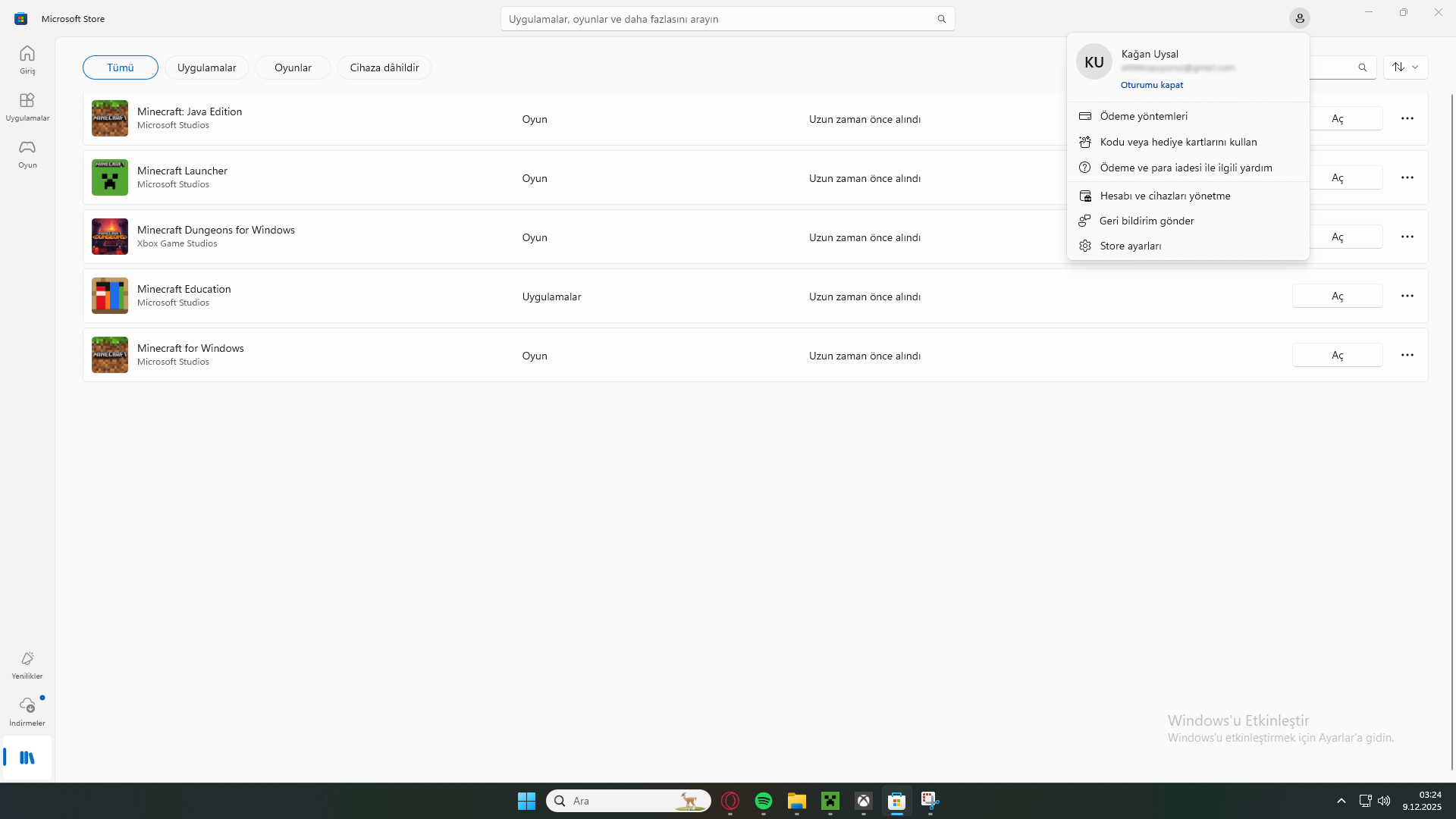
Task: Open the Yenilikler what's new icon
Action: 27,664
